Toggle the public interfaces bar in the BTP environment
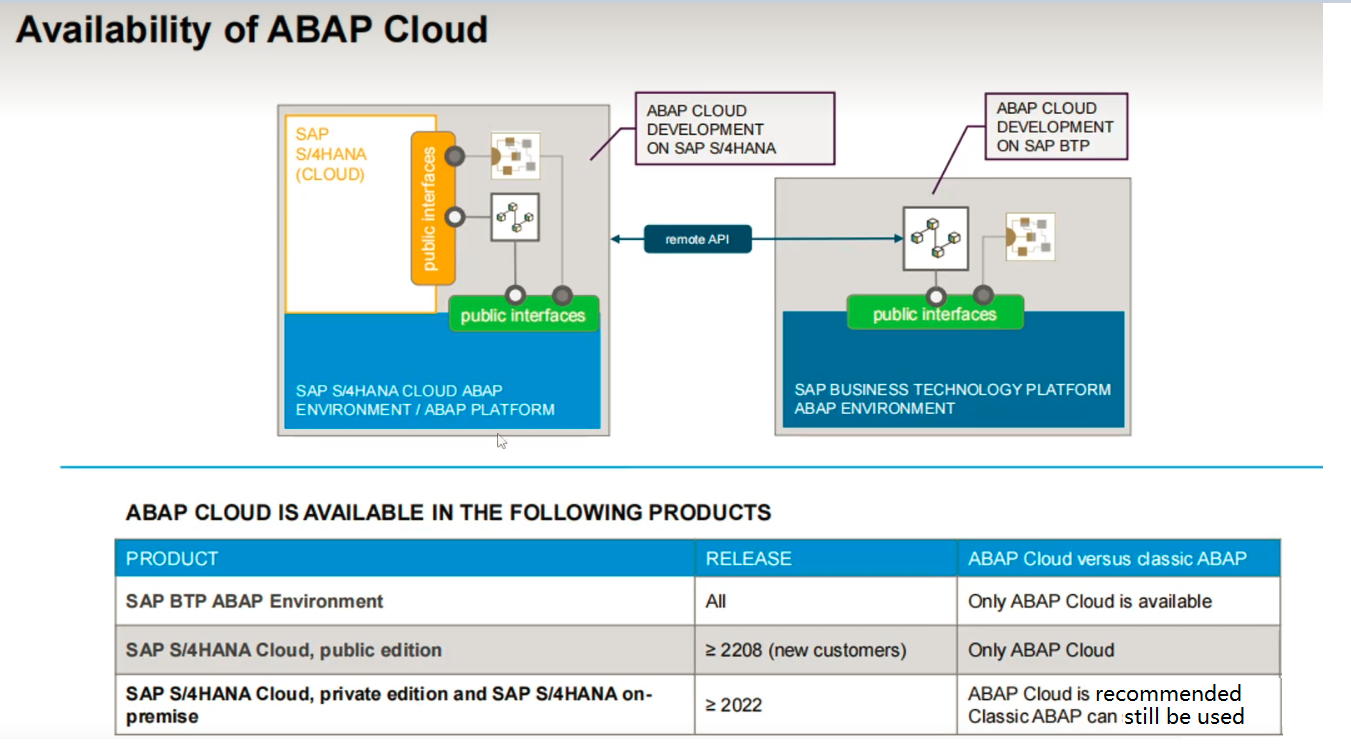 point(935,312)
